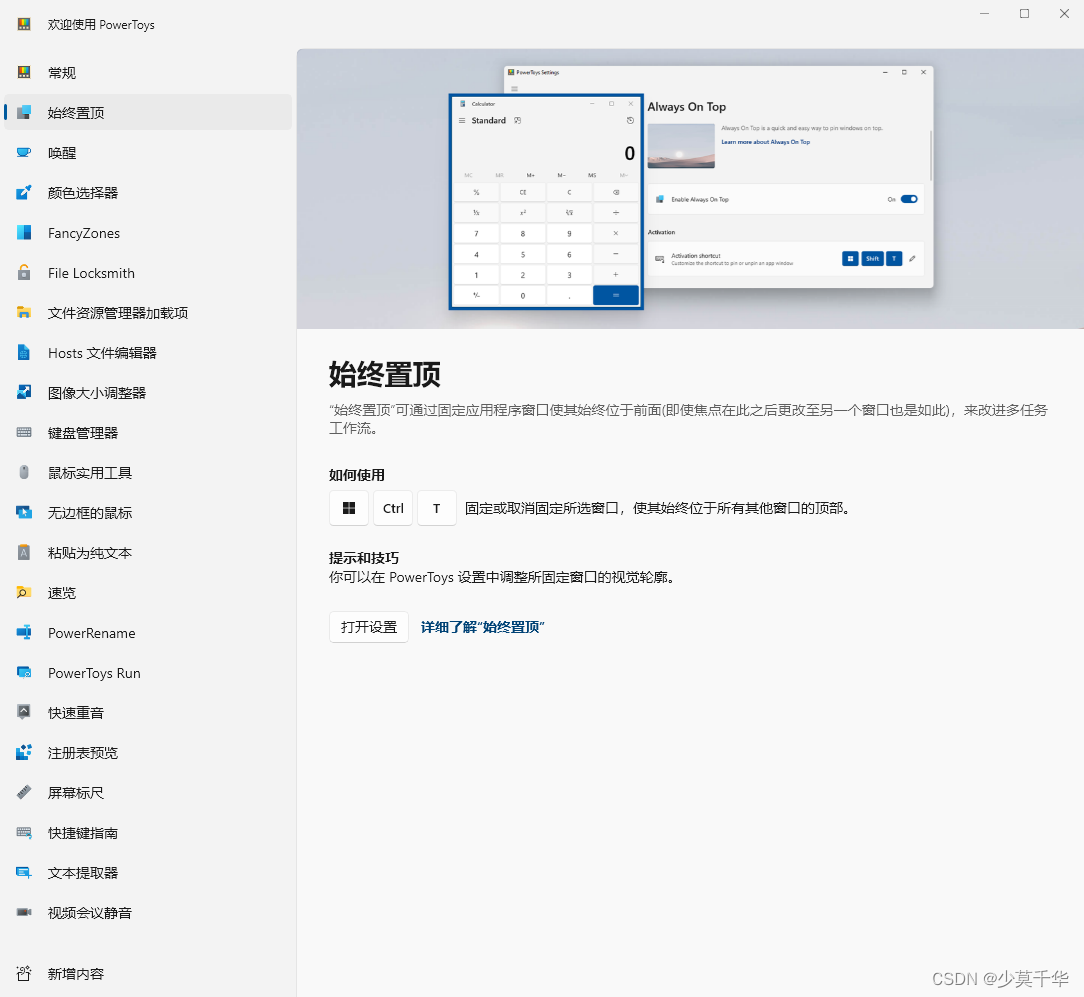Select the 快速重音 sidebar label
This screenshot has width=1084, height=997.
(76, 713)
